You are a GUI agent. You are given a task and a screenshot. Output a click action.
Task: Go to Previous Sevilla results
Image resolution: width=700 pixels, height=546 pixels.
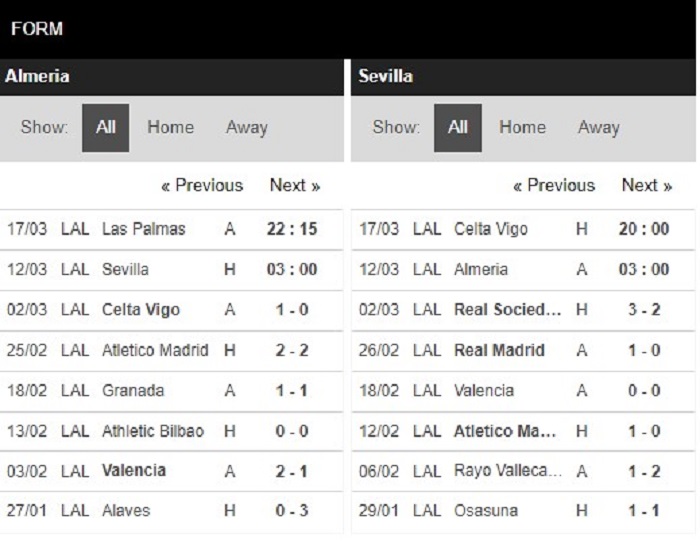[554, 185]
